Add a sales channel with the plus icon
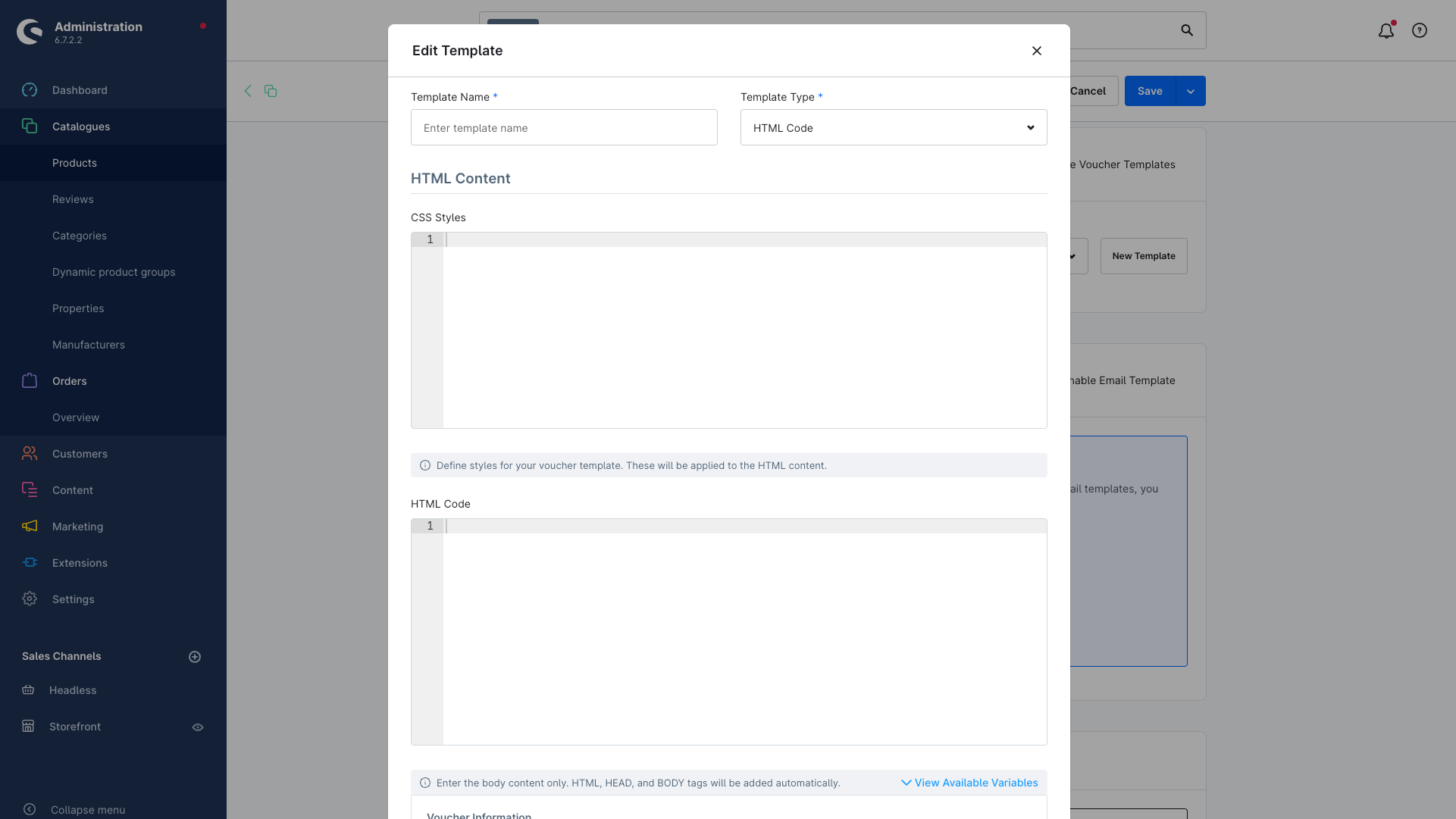This screenshot has height=819, width=1456. (195, 657)
